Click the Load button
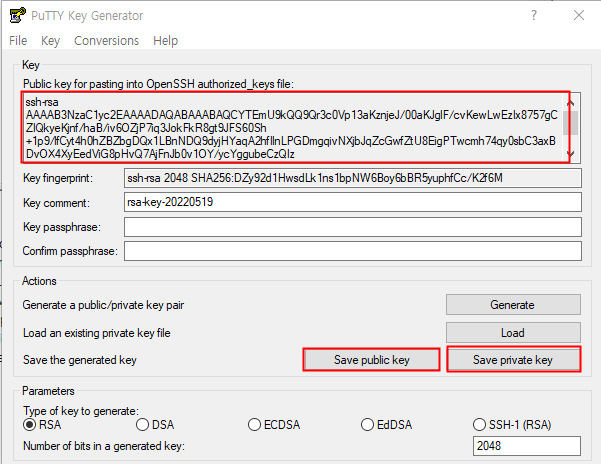The image size is (601, 464). 513,333
